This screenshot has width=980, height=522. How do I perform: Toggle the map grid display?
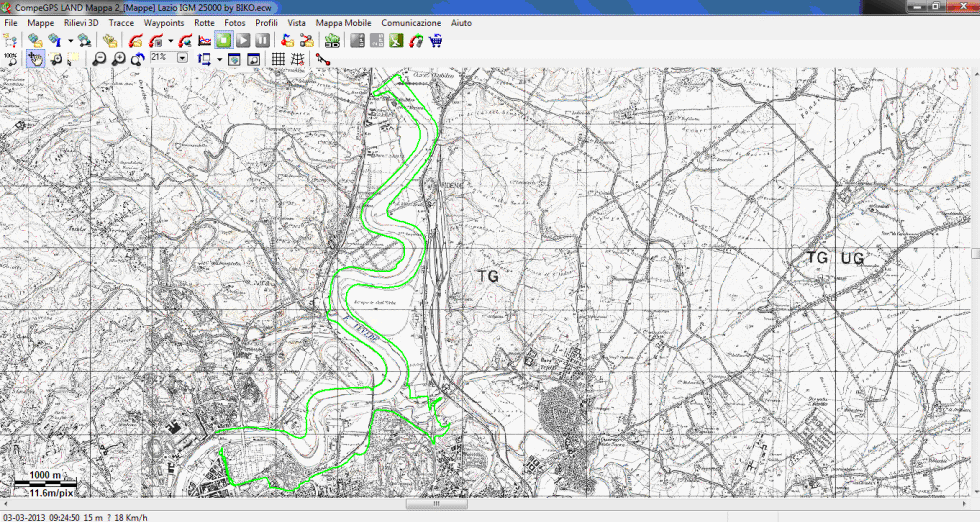(x=279, y=59)
